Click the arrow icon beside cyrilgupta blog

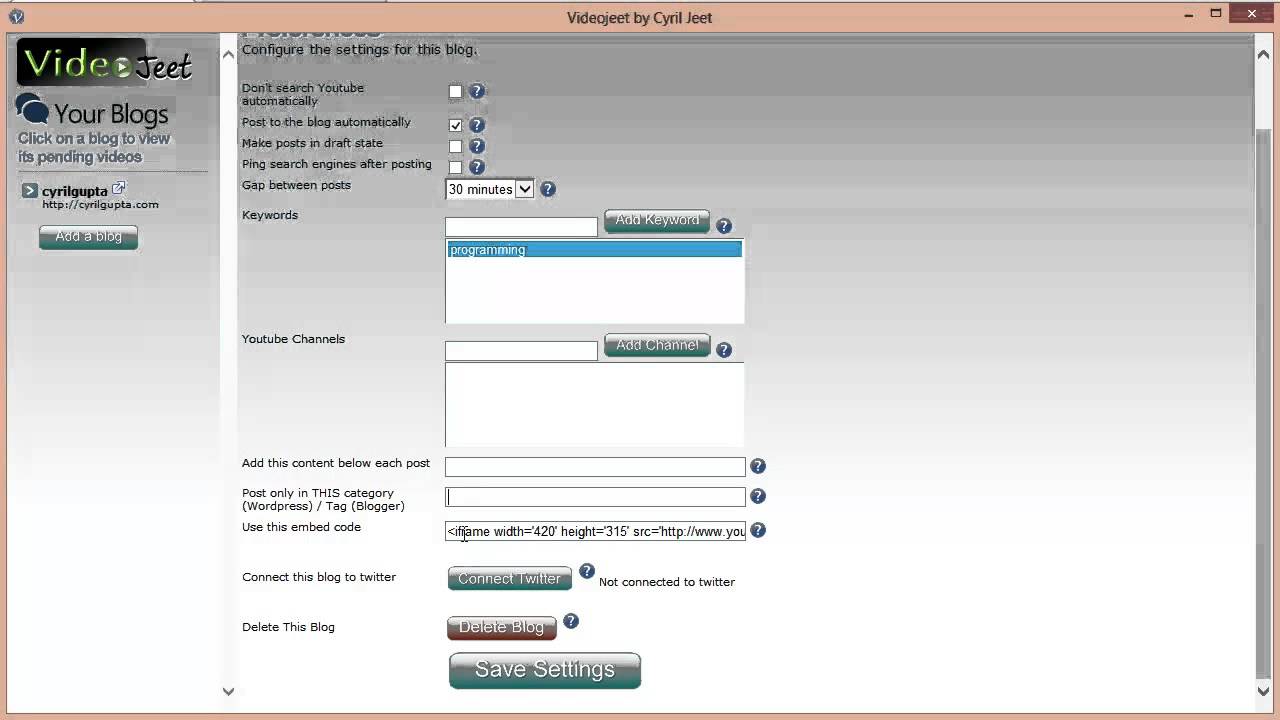(29, 191)
